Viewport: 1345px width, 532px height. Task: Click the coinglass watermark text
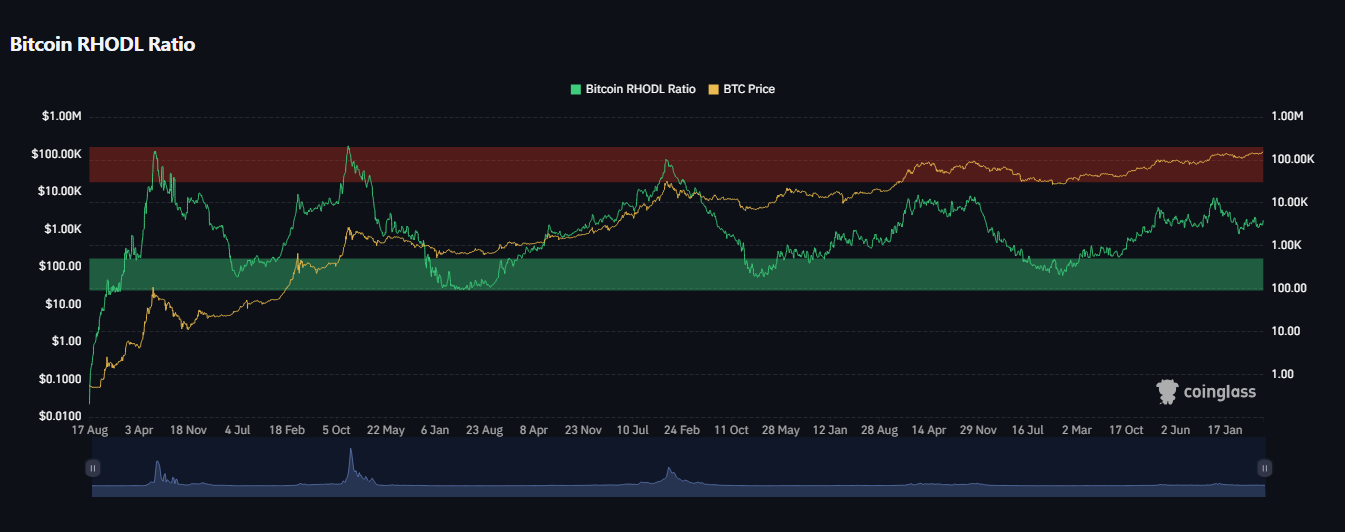click(1219, 392)
